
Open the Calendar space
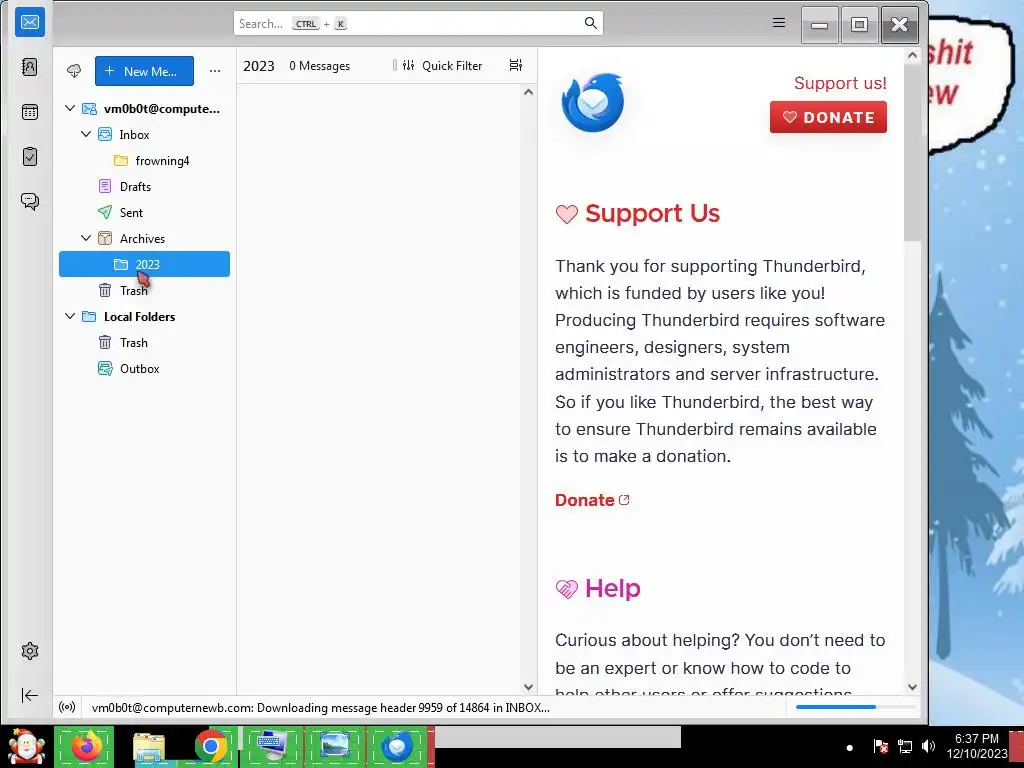point(30,112)
